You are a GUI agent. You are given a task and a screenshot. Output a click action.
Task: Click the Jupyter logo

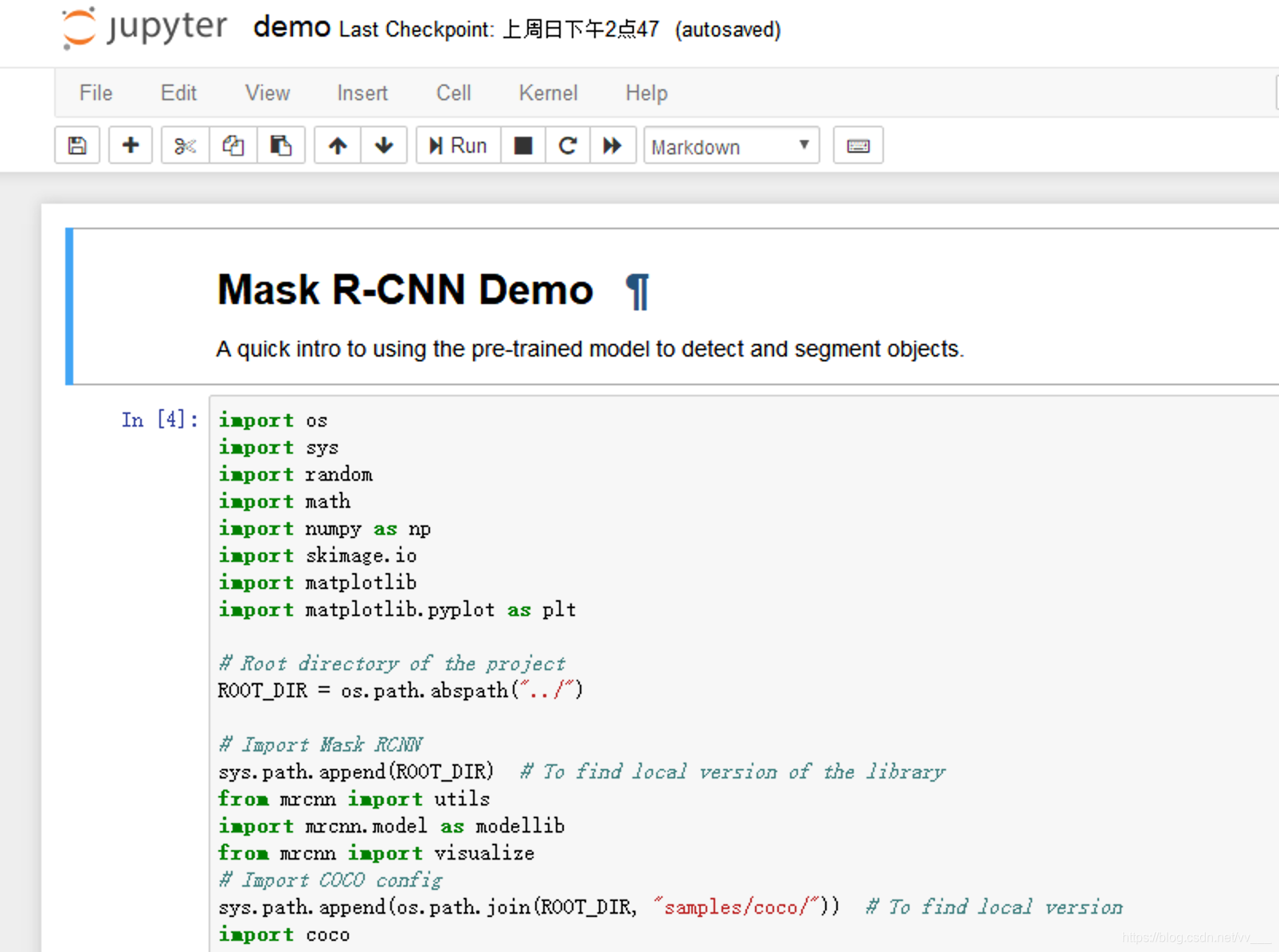click(x=145, y=29)
